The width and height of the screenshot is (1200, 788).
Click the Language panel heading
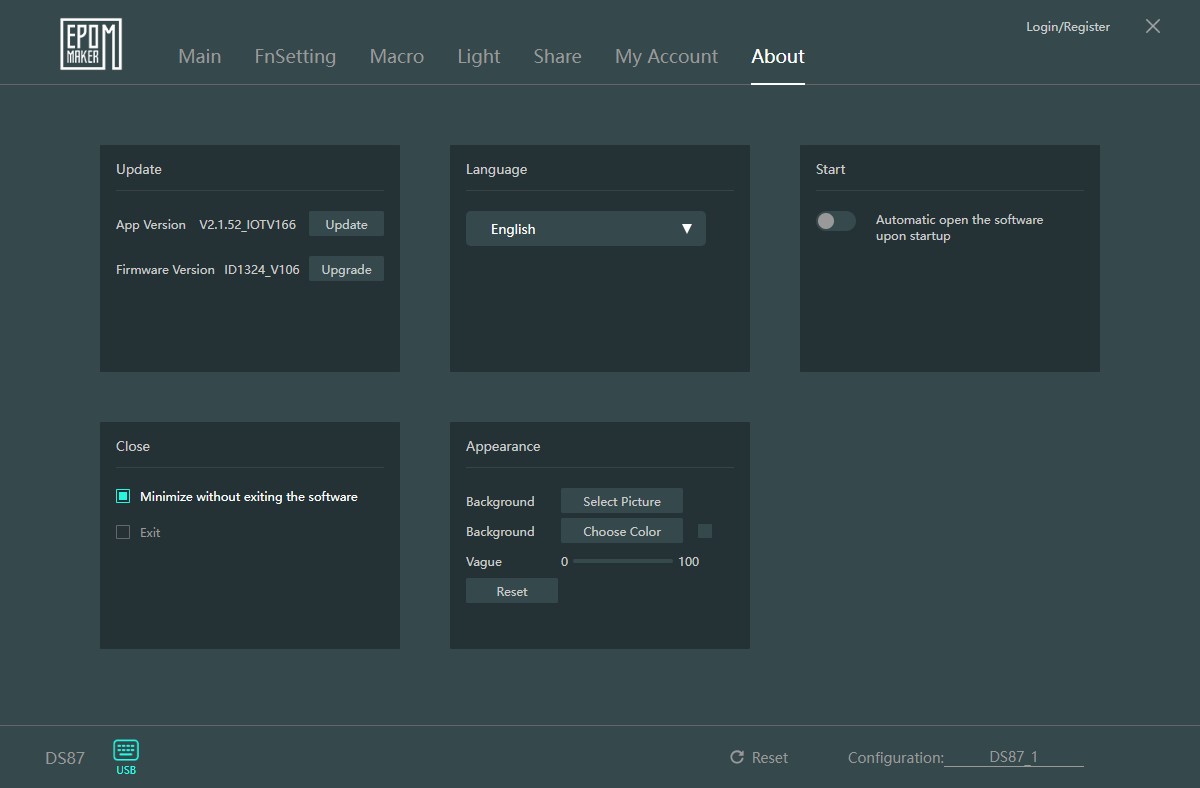point(497,169)
